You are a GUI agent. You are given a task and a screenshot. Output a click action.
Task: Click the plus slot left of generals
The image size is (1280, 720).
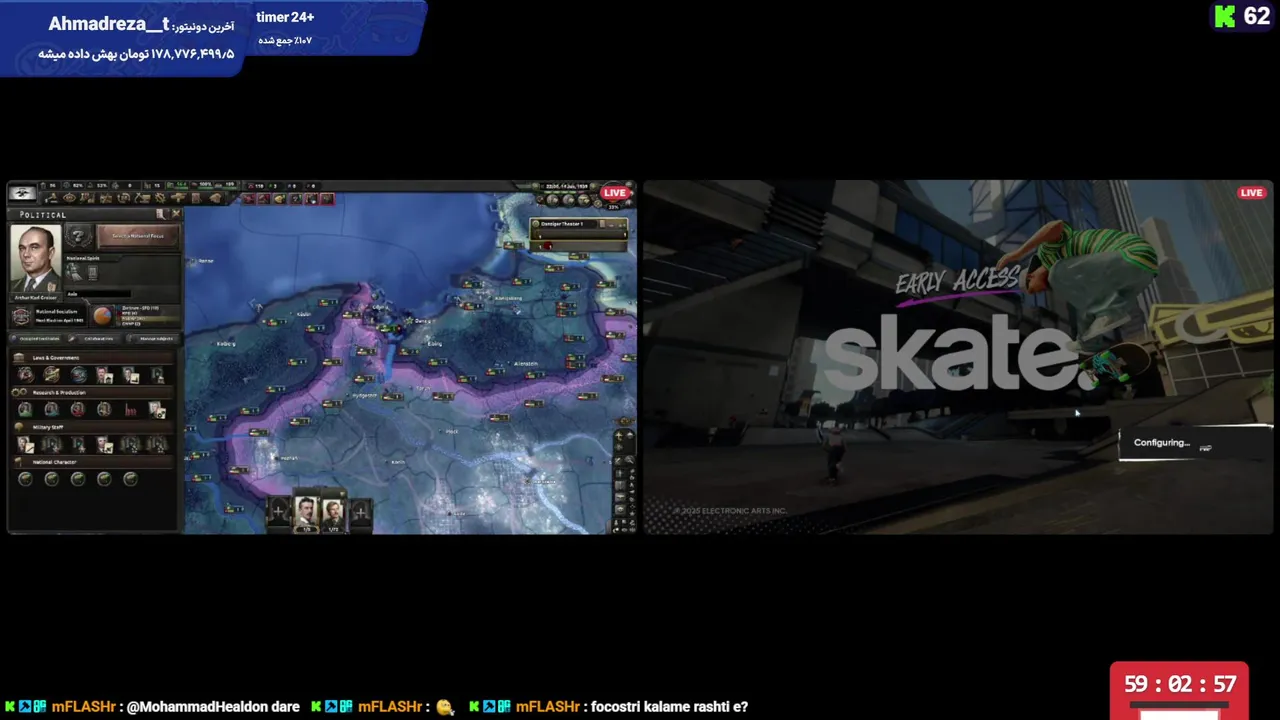(x=279, y=513)
